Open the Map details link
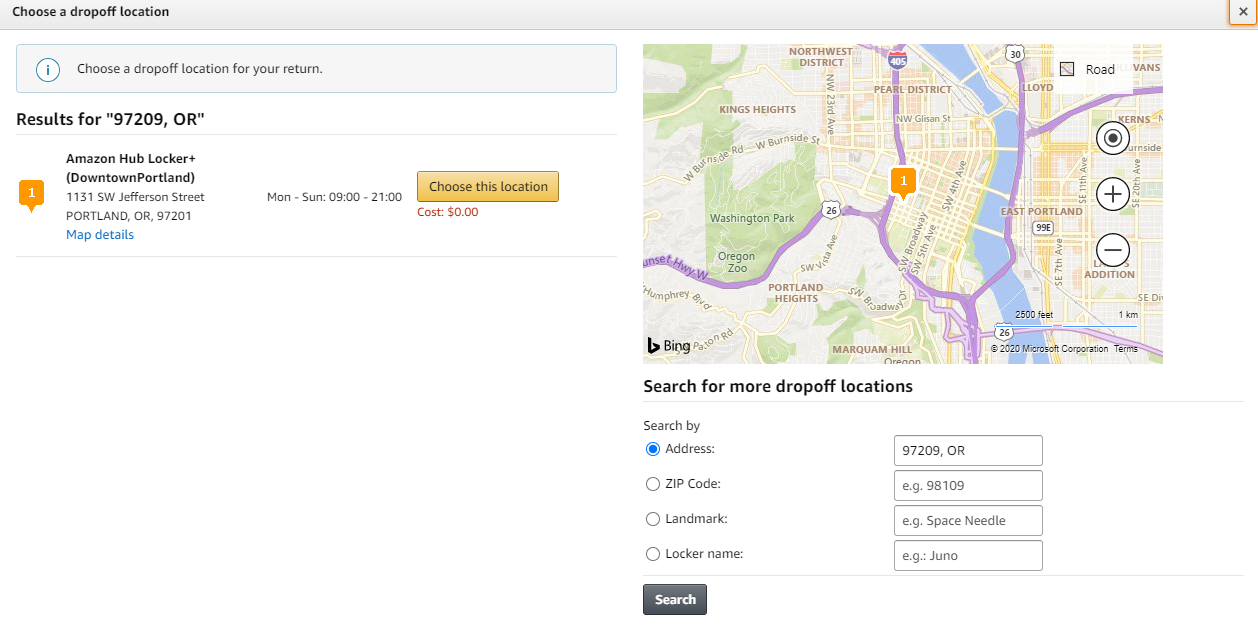 (100, 235)
